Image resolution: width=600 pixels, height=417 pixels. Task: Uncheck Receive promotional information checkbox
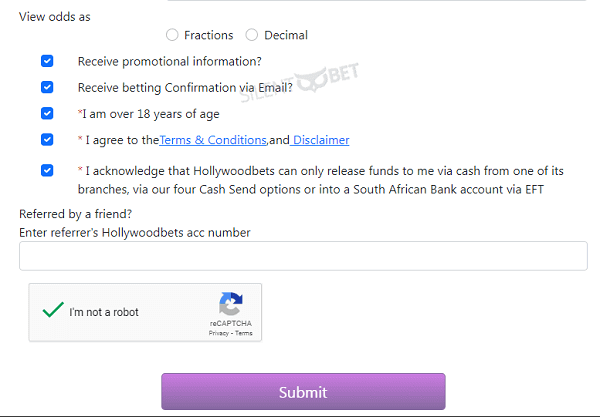pos(47,61)
